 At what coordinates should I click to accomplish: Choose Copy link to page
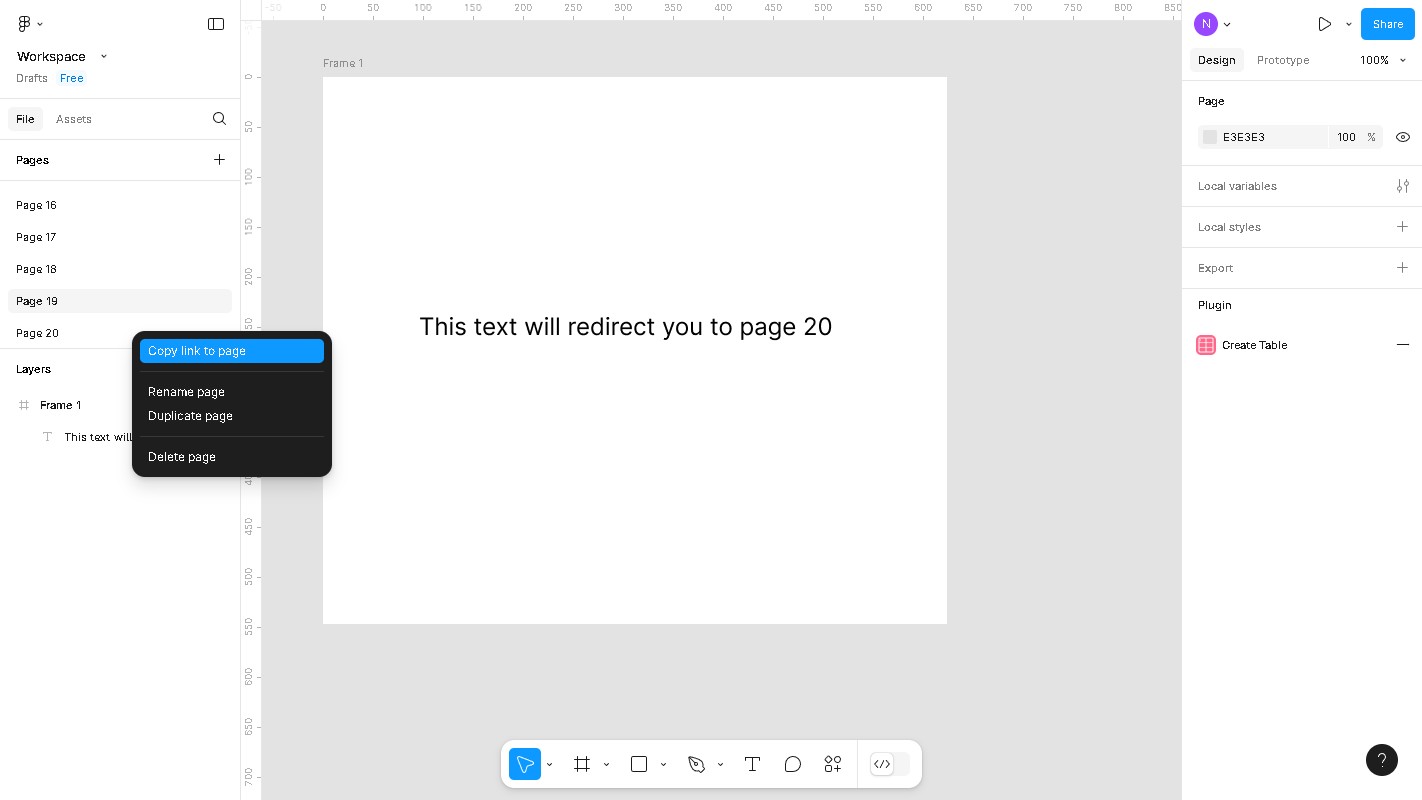click(x=232, y=351)
